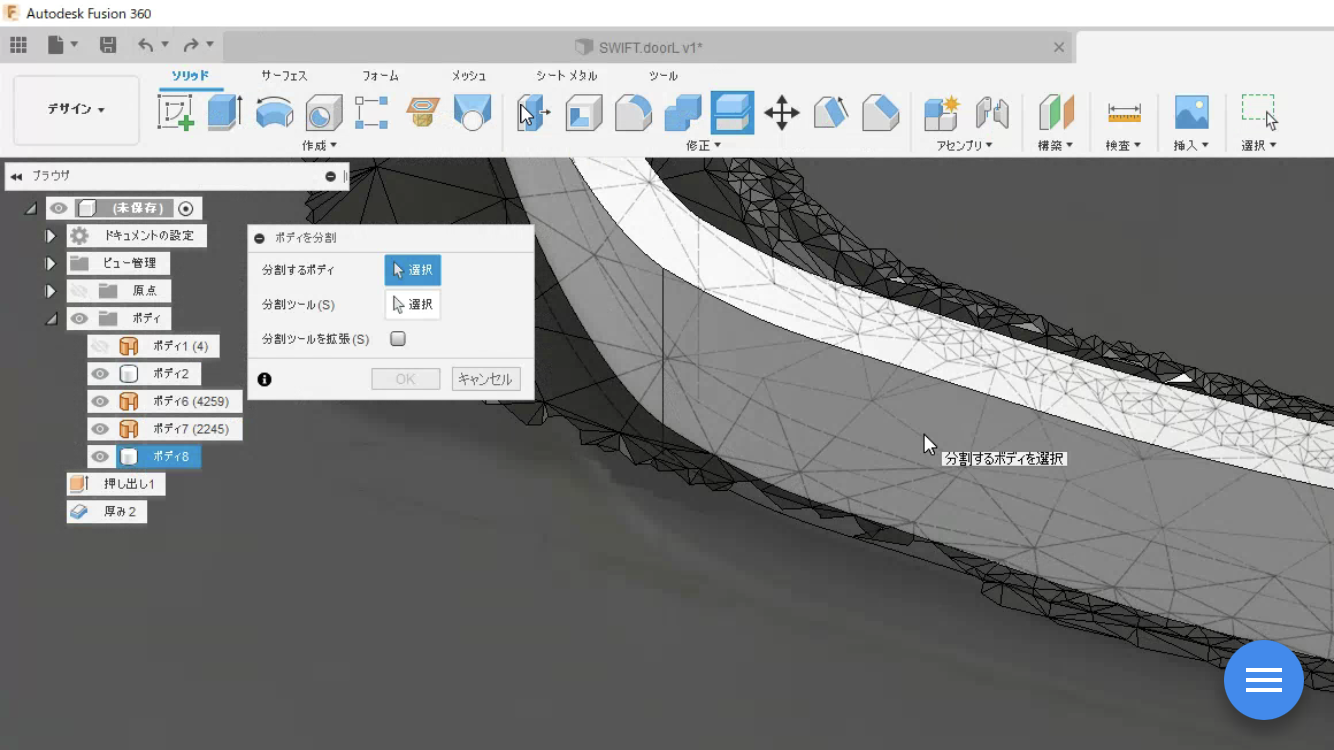Select the Move/Copy tool
This screenshot has height=750, width=1334.
point(781,112)
